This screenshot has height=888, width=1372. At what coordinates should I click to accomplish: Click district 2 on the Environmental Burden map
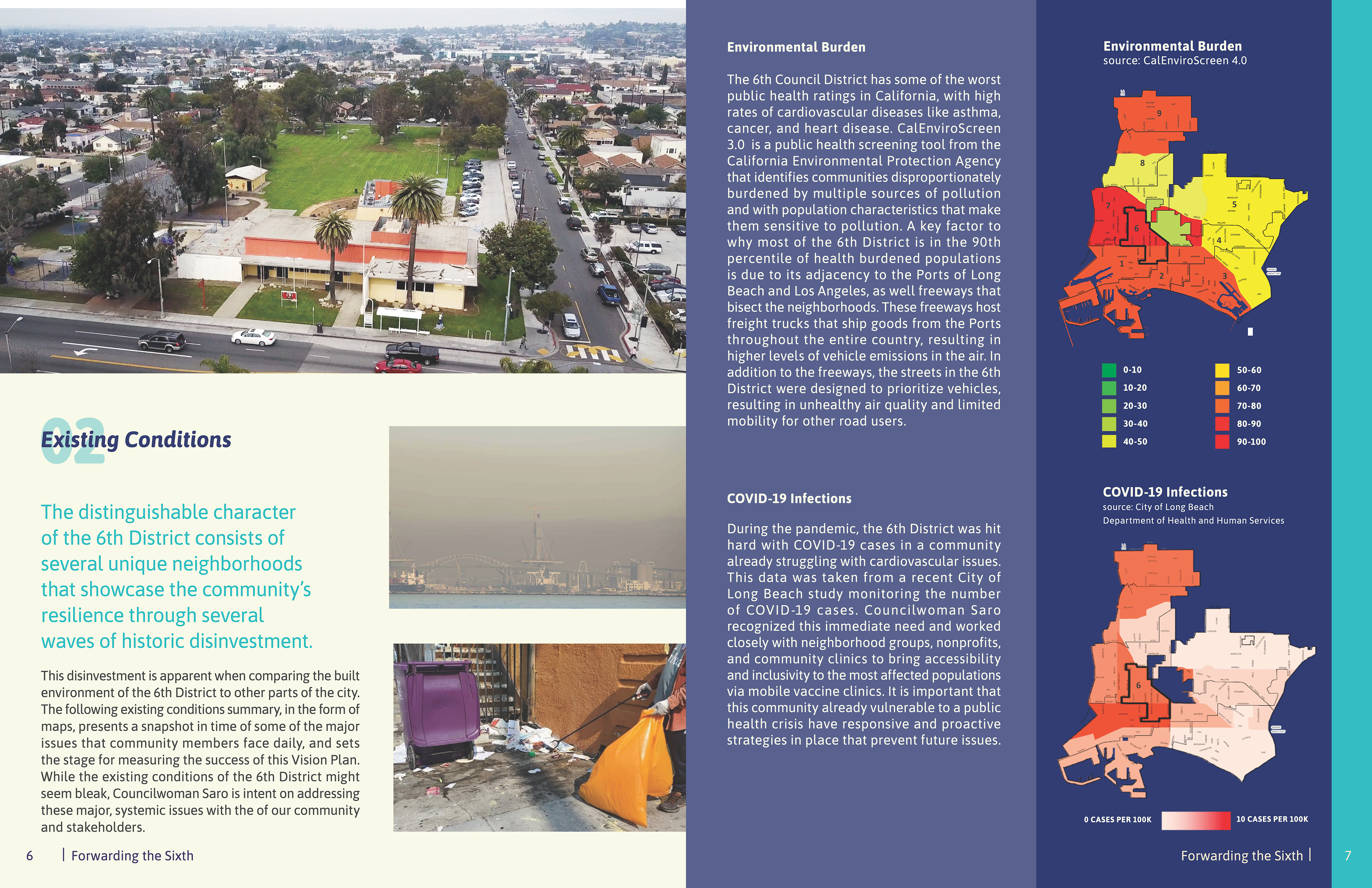pos(1161,276)
